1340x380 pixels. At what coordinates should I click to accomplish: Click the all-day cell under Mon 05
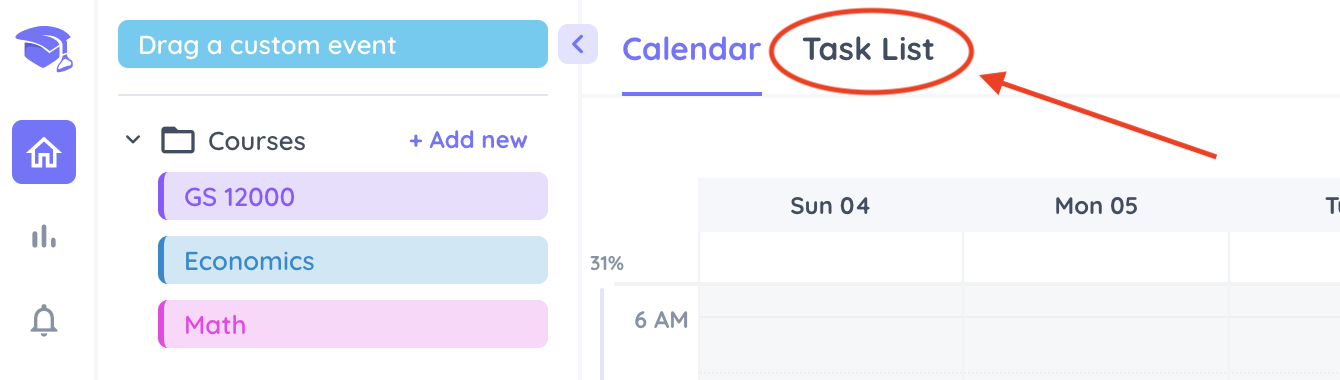pyautogui.click(x=1096, y=258)
